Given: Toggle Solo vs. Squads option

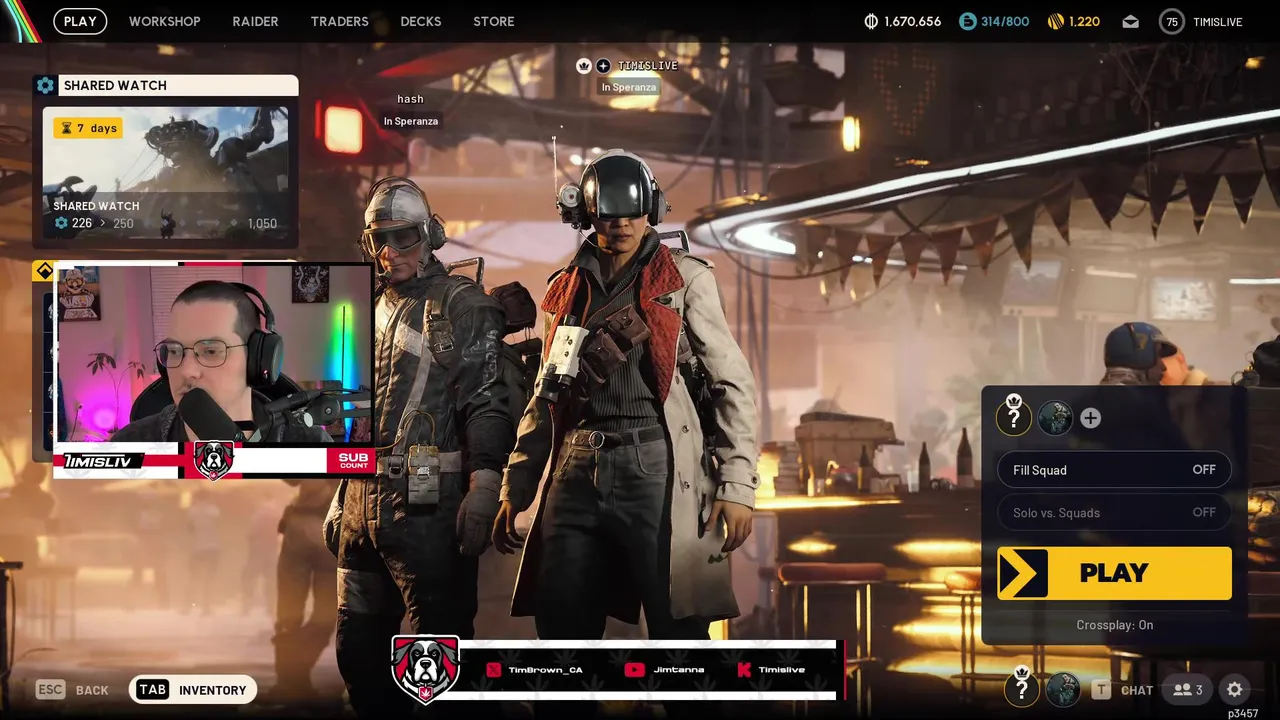Looking at the screenshot, I should [x=1114, y=513].
